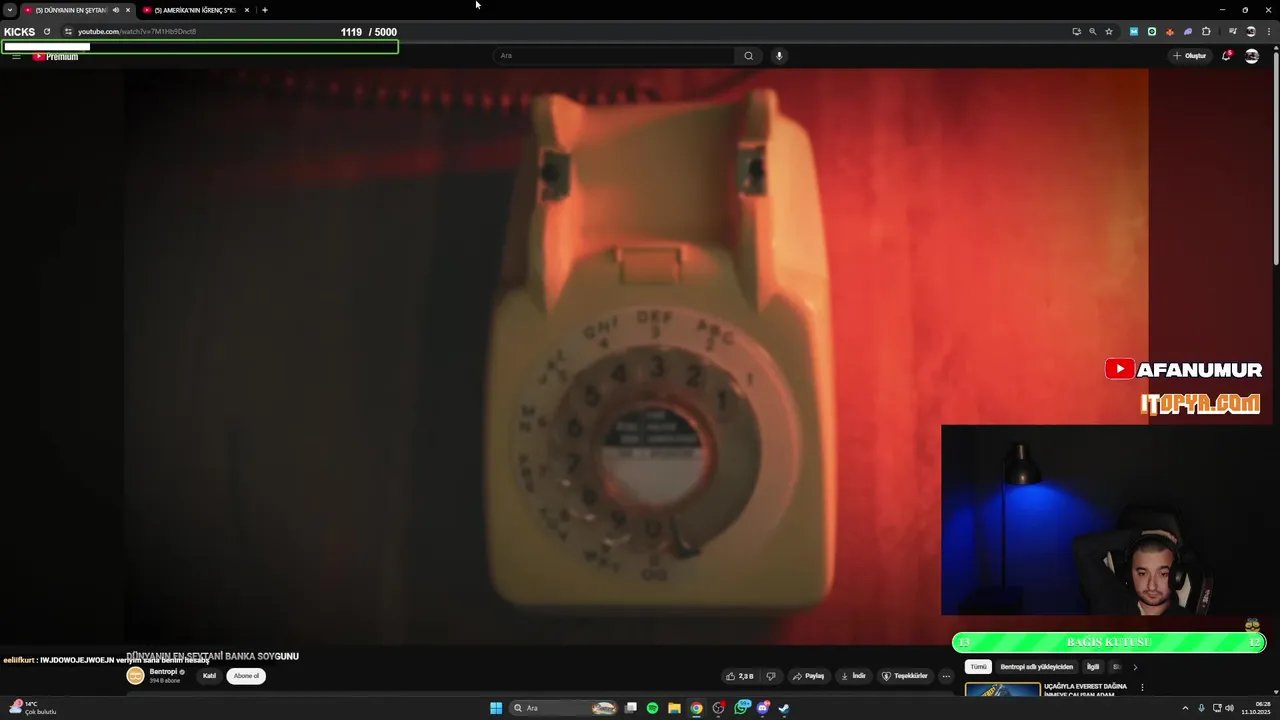Click the Oluştur create button
The height and width of the screenshot is (720, 1280).
[x=1189, y=56]
